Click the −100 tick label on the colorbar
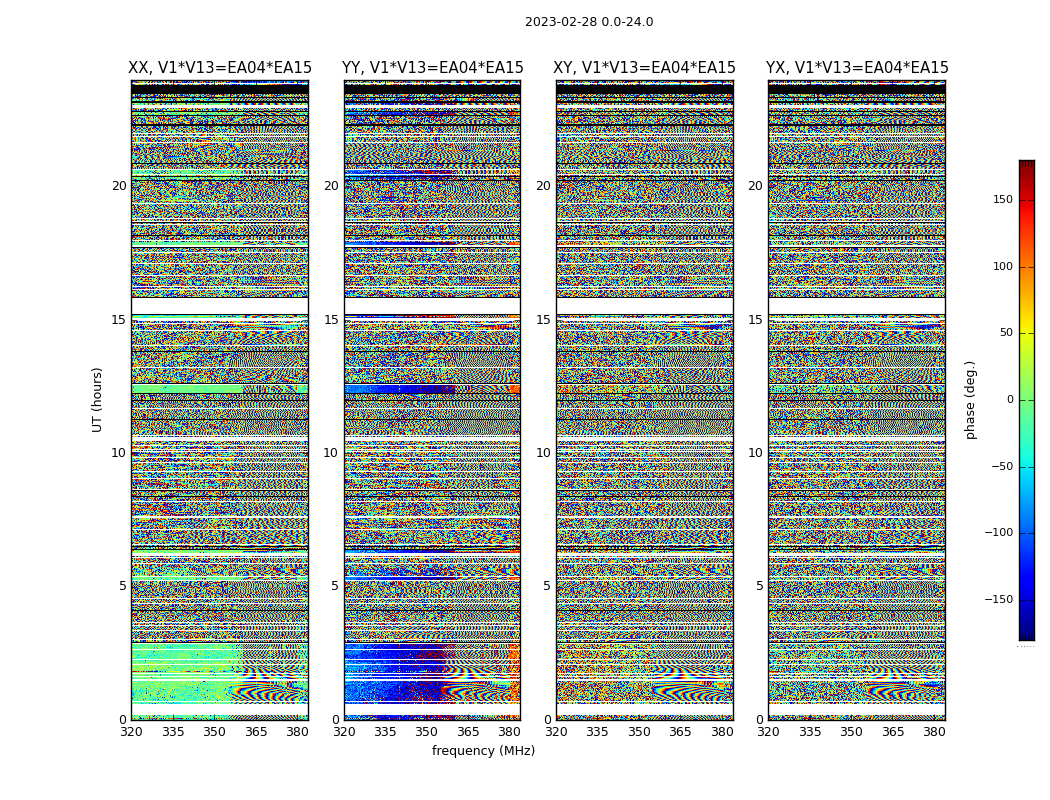The width and height of the screenshot is (1050, 800). [x=999, y=533]
